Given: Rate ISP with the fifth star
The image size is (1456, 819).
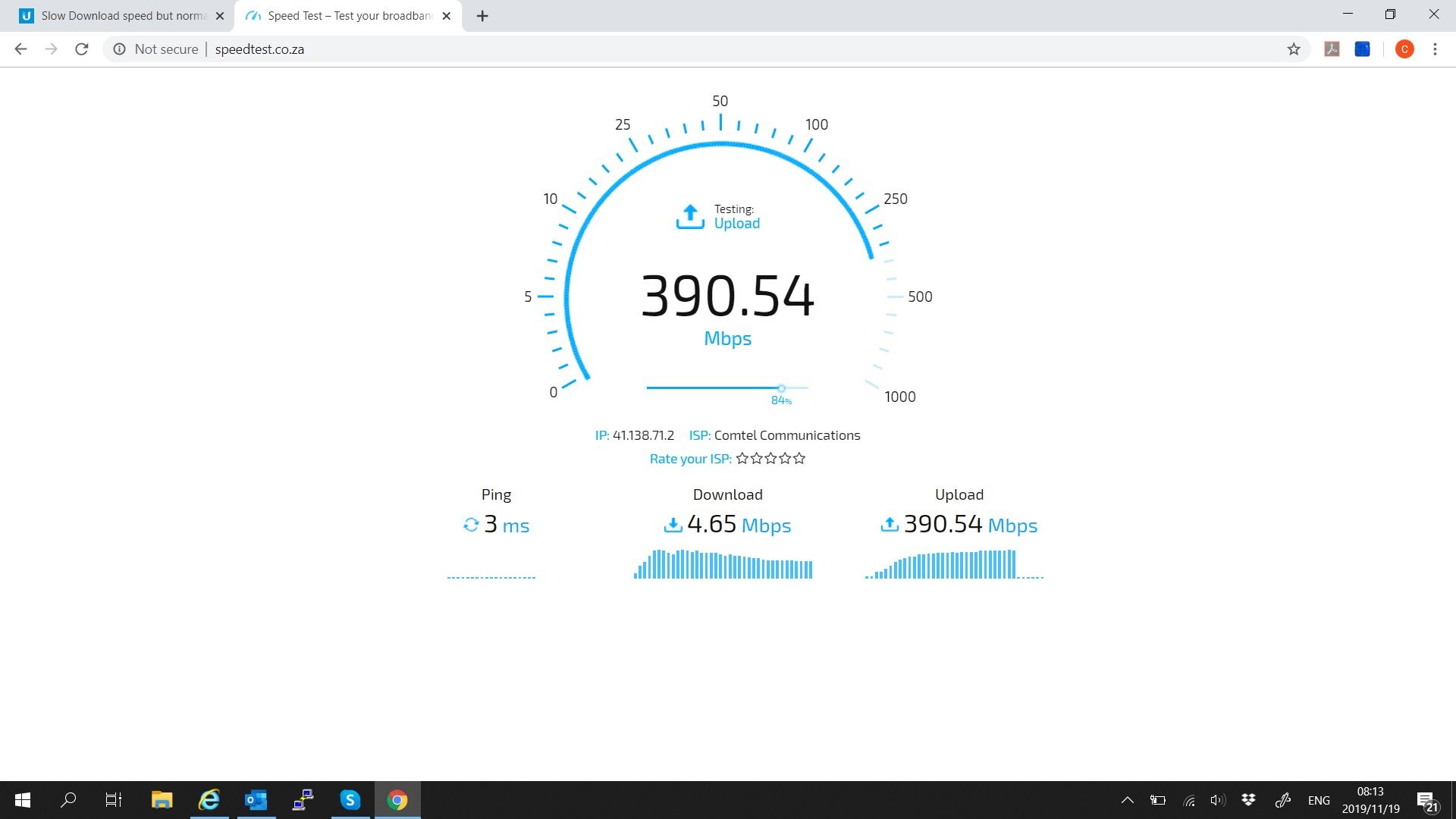Looking at the screenshot, I should pos(799,458).
